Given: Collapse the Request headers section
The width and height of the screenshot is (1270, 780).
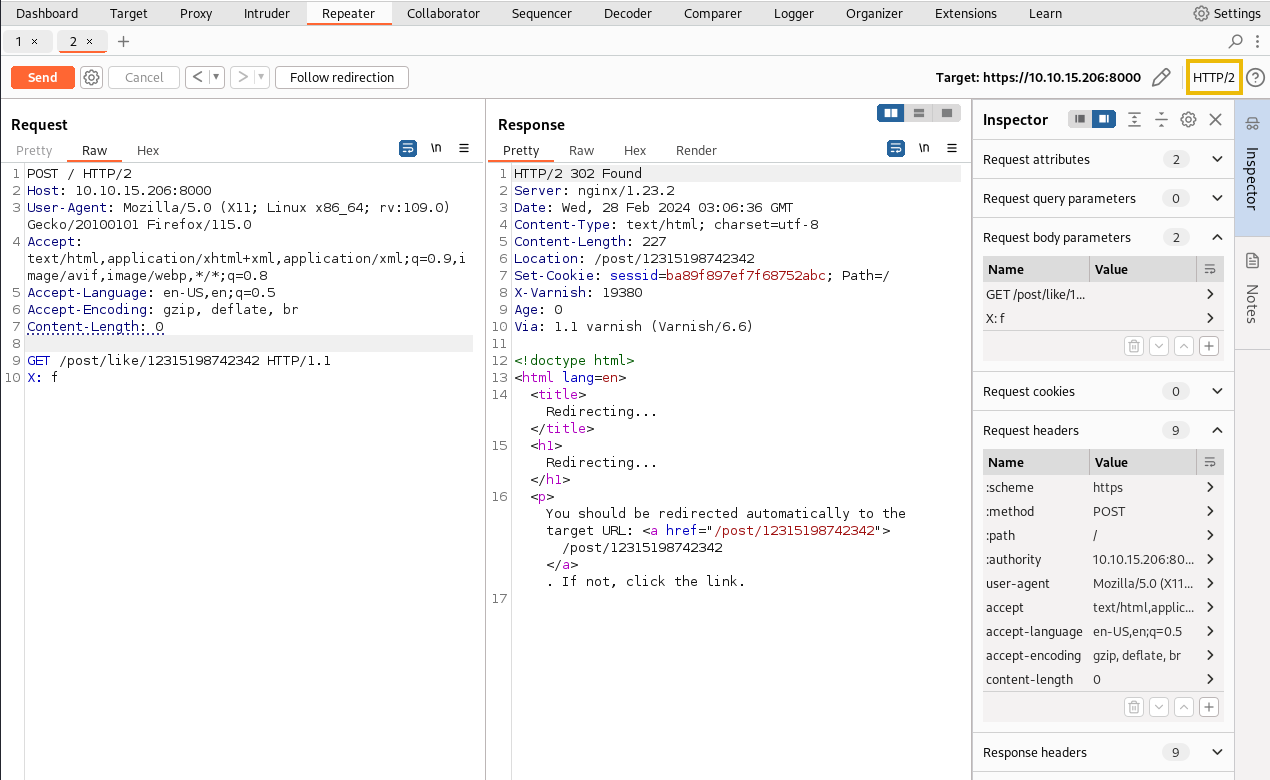Looking at the screenshot, I should coord(1217,430).
